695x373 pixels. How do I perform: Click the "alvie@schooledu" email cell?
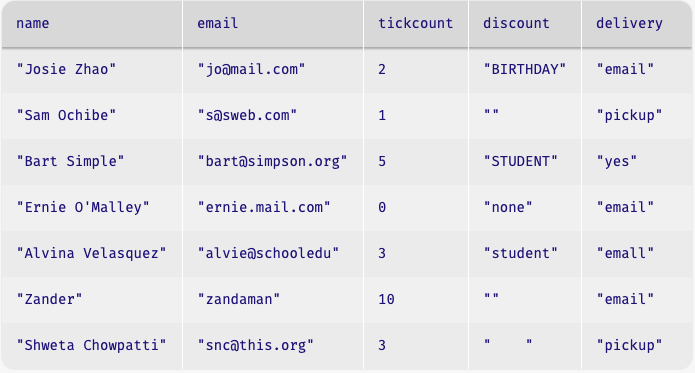tap(273, 254)
